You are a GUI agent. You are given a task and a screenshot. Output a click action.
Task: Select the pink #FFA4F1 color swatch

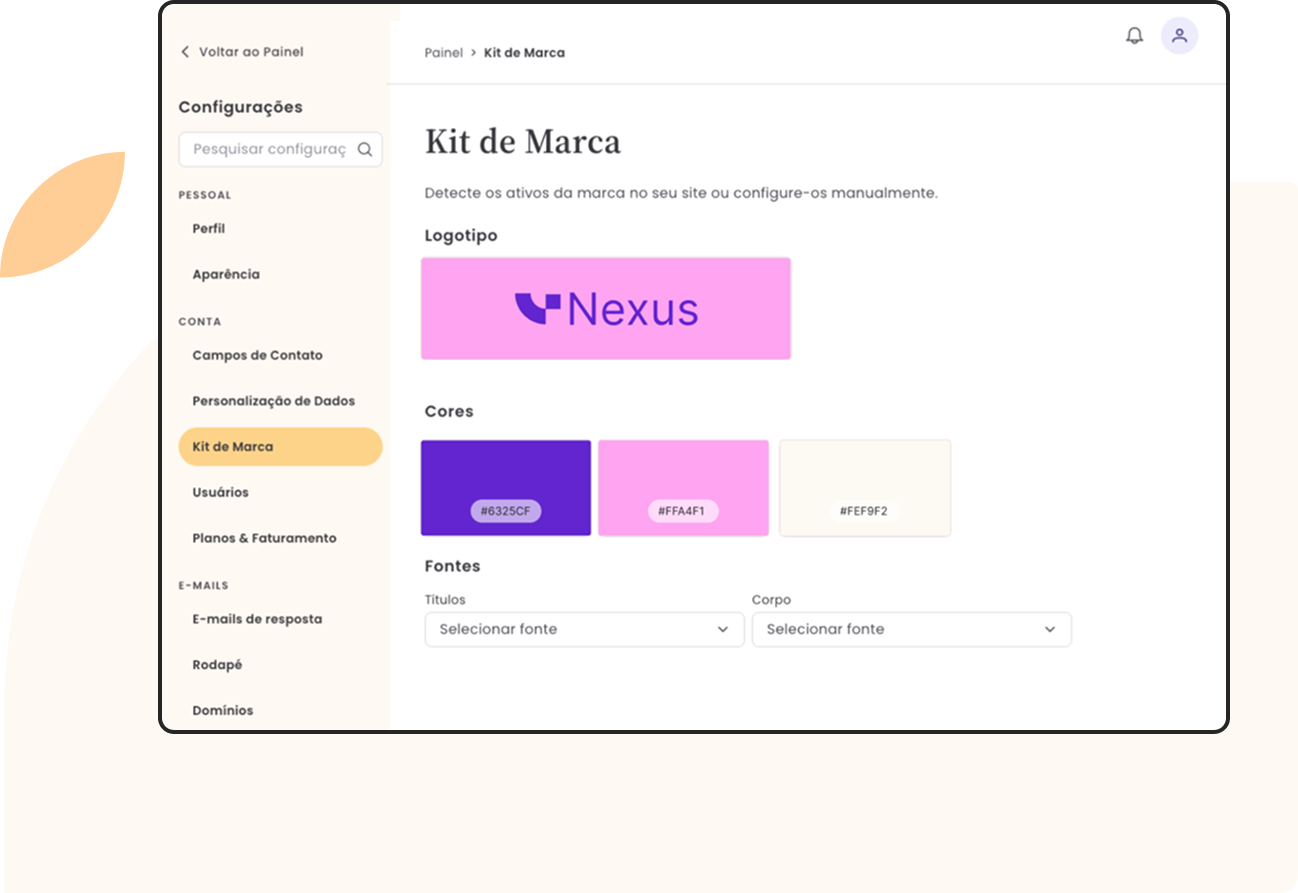coord(684,488)
